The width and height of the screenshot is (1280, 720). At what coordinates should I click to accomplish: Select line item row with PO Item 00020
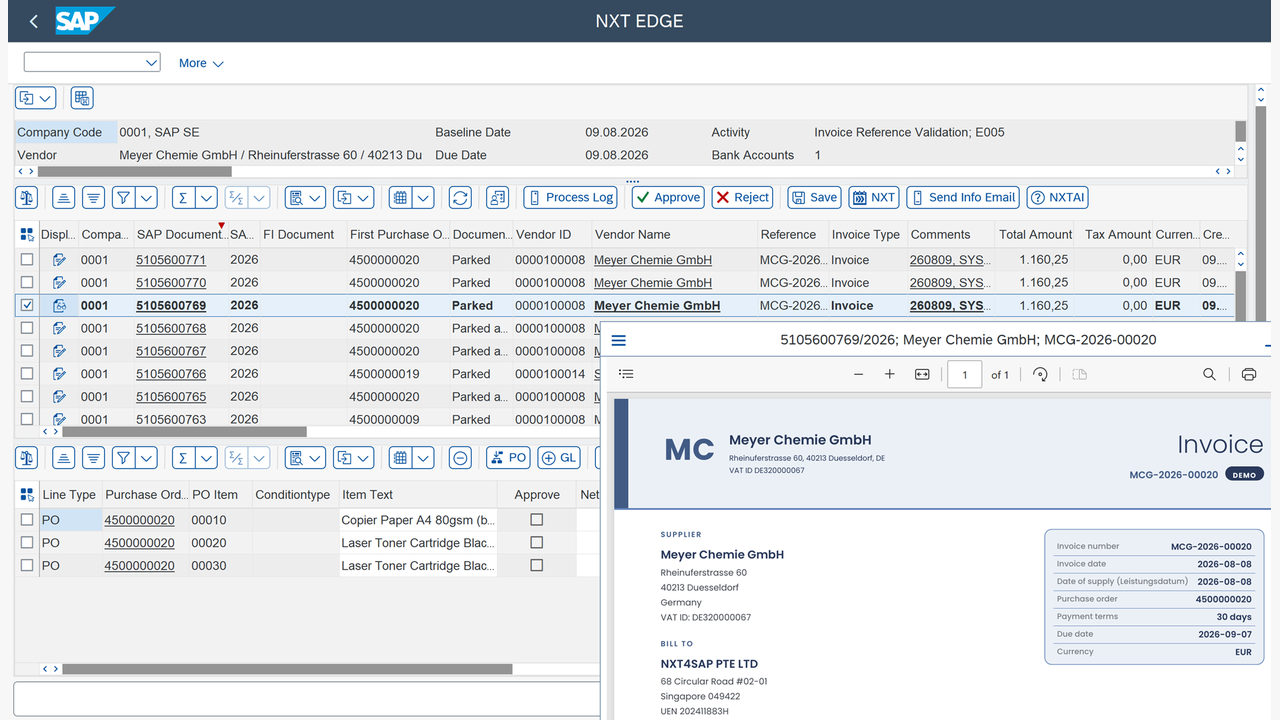(27, 543)
